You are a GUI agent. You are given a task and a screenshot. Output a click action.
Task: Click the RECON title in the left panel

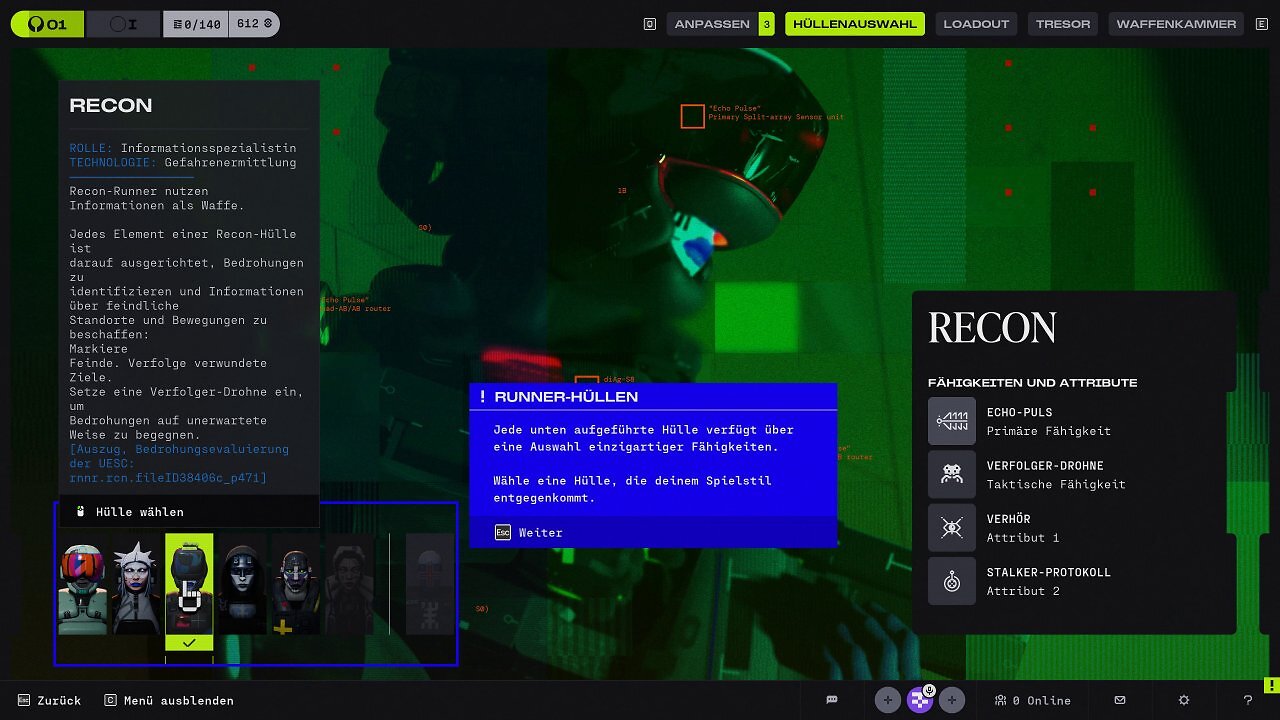(x=111, y=106)
